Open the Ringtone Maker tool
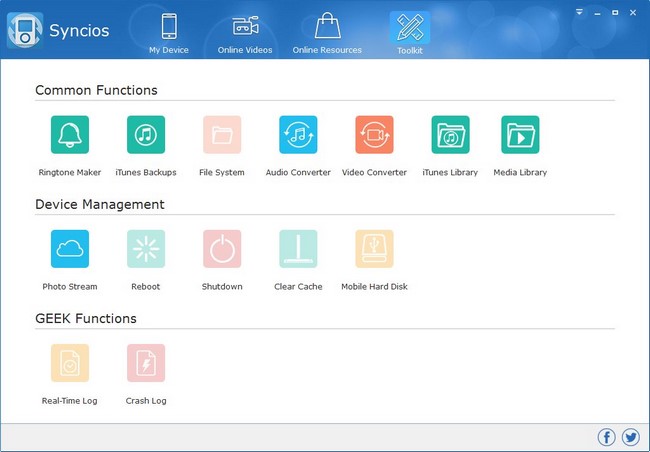The height and width of the screenshot is (452, 650). (70, 135)
